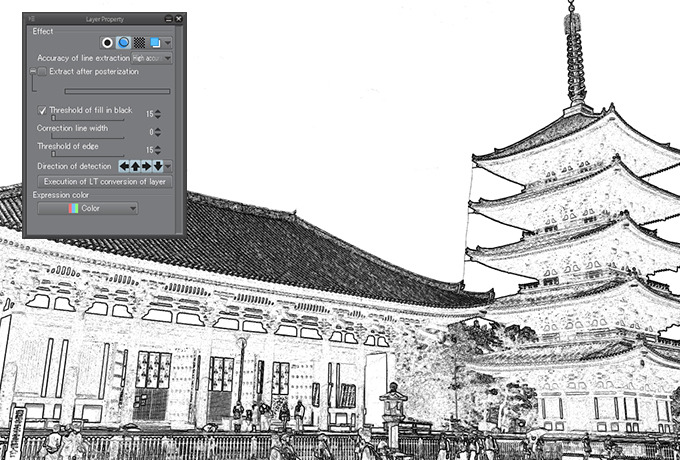
Task: Click Execution of LT conversion of layer
Action: click(x=105, y=182)
